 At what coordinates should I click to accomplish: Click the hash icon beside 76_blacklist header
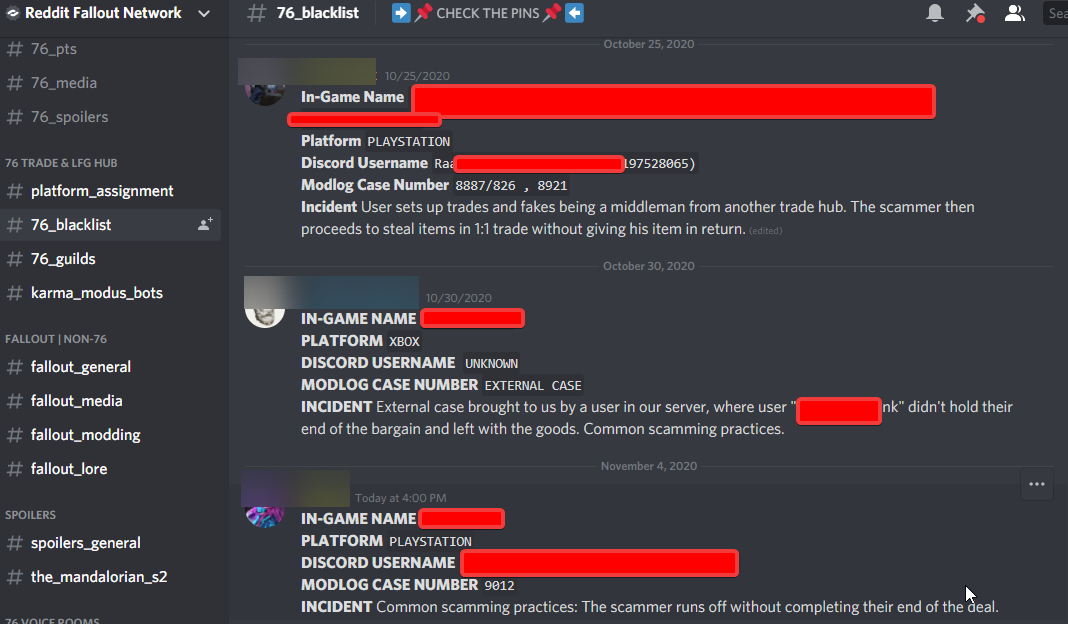pyautogui.click(x=257, y=13)
